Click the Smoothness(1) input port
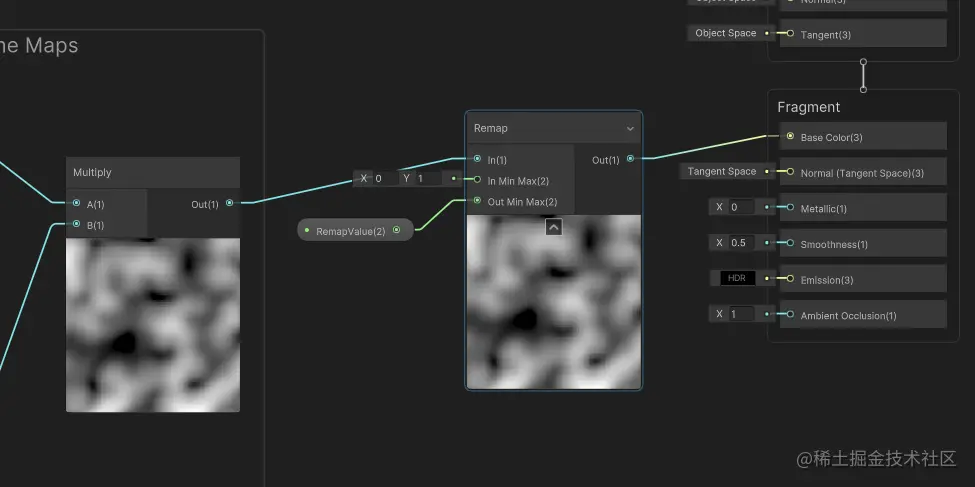This screenshot has width=975, height=487. click(x=790, y=243)
